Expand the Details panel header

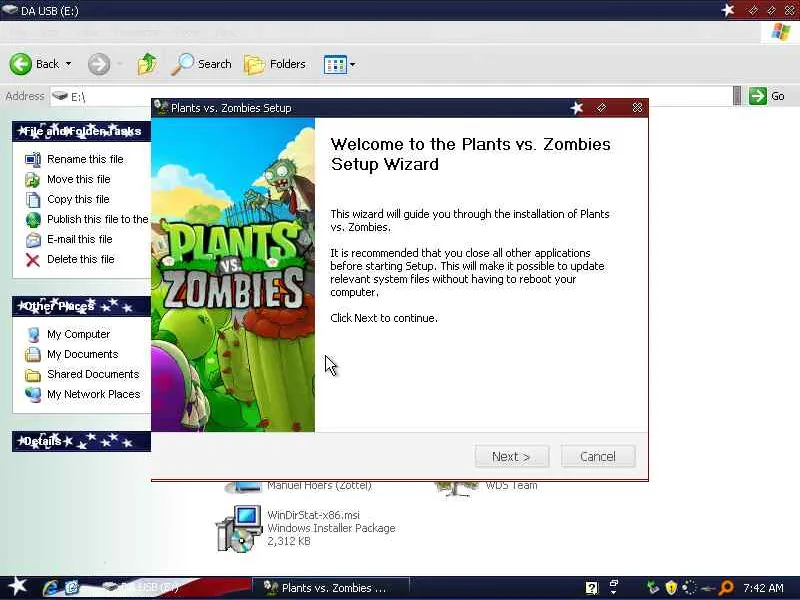pos(82,441)
